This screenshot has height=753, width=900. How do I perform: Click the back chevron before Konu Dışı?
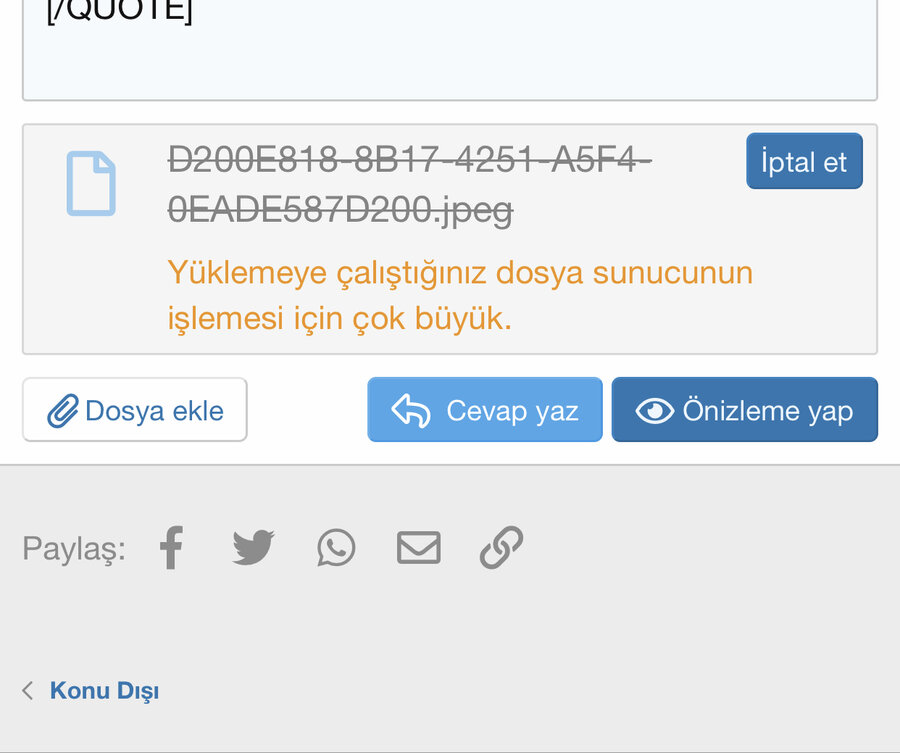(x=28, y=691)
